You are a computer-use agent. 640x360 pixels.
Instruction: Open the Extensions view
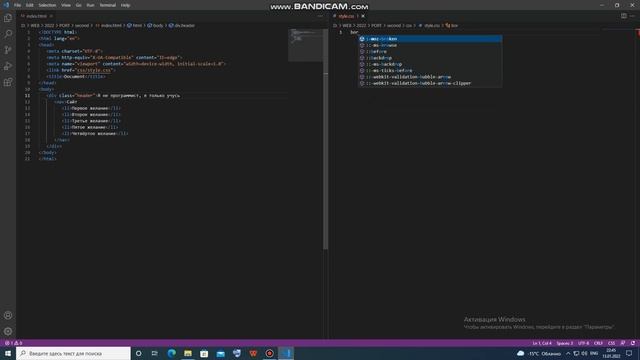(x=8, y=82)
